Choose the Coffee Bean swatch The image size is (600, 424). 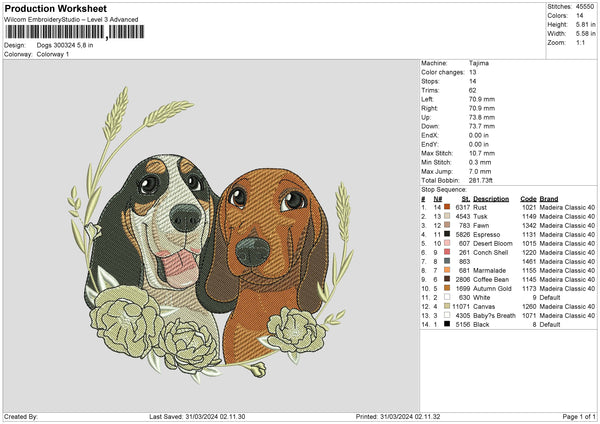pyautogui.click(x=447, y=279)
